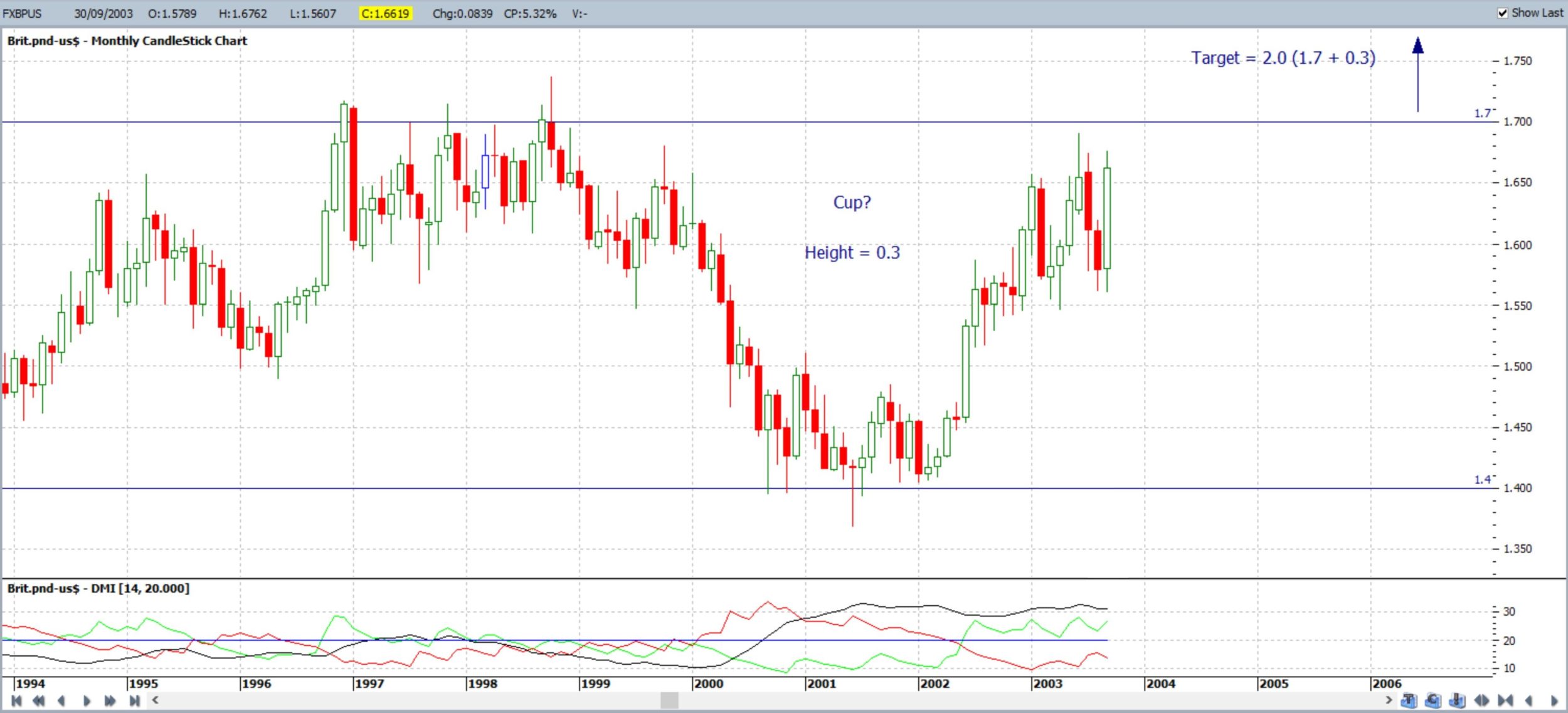Click the Height = 0.3 annotation
Screen dimensions: 1568x713
[x=852, y=253]
